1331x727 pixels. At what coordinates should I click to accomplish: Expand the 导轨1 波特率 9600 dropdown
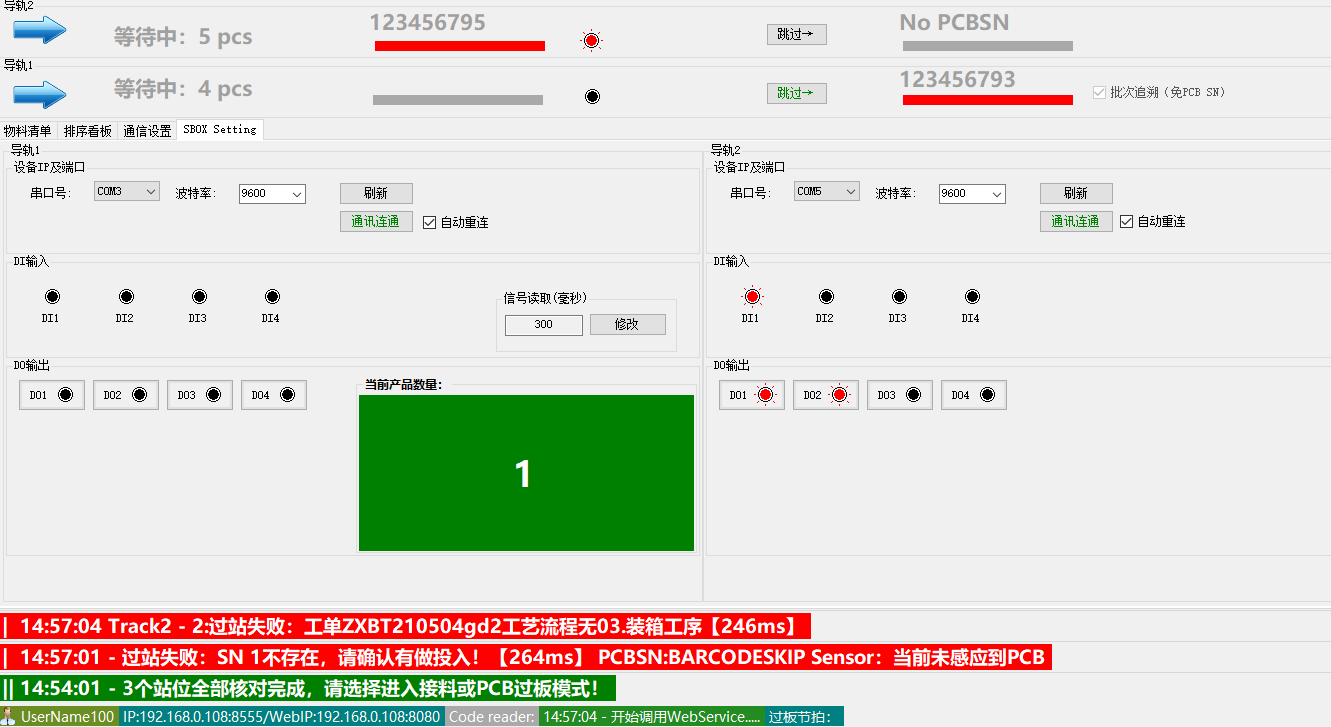click(x=272, y=194)
